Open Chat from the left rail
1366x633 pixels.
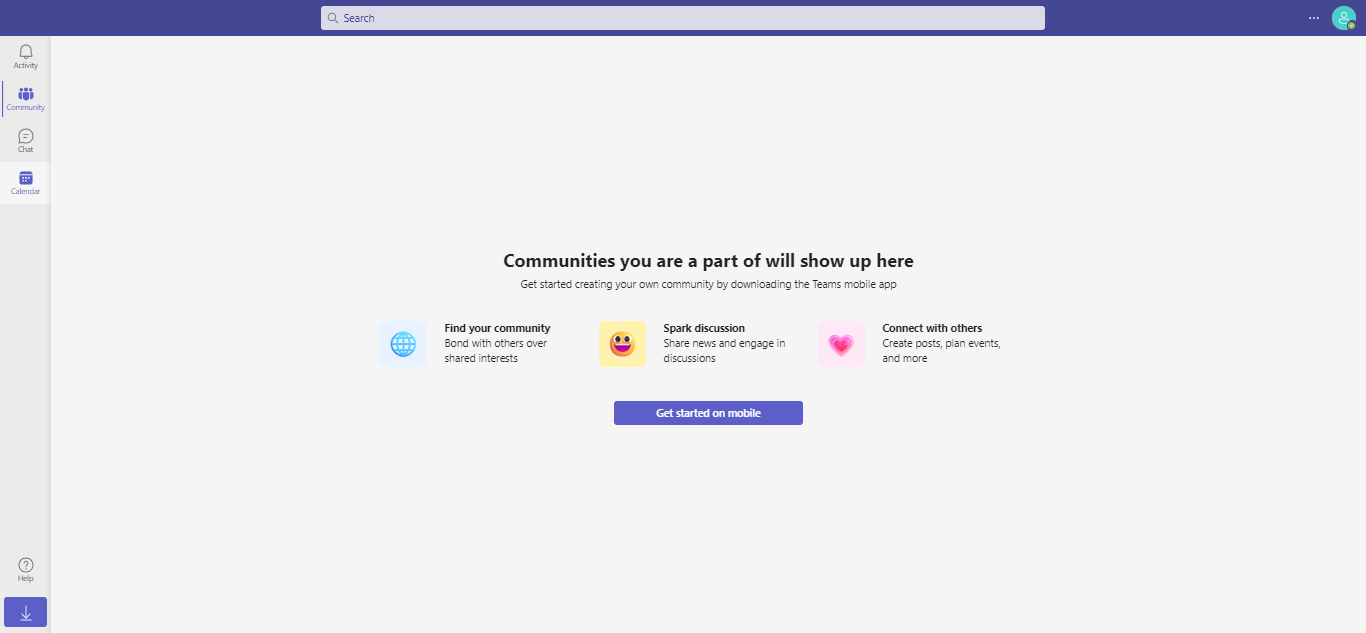[x=26, y=140]
